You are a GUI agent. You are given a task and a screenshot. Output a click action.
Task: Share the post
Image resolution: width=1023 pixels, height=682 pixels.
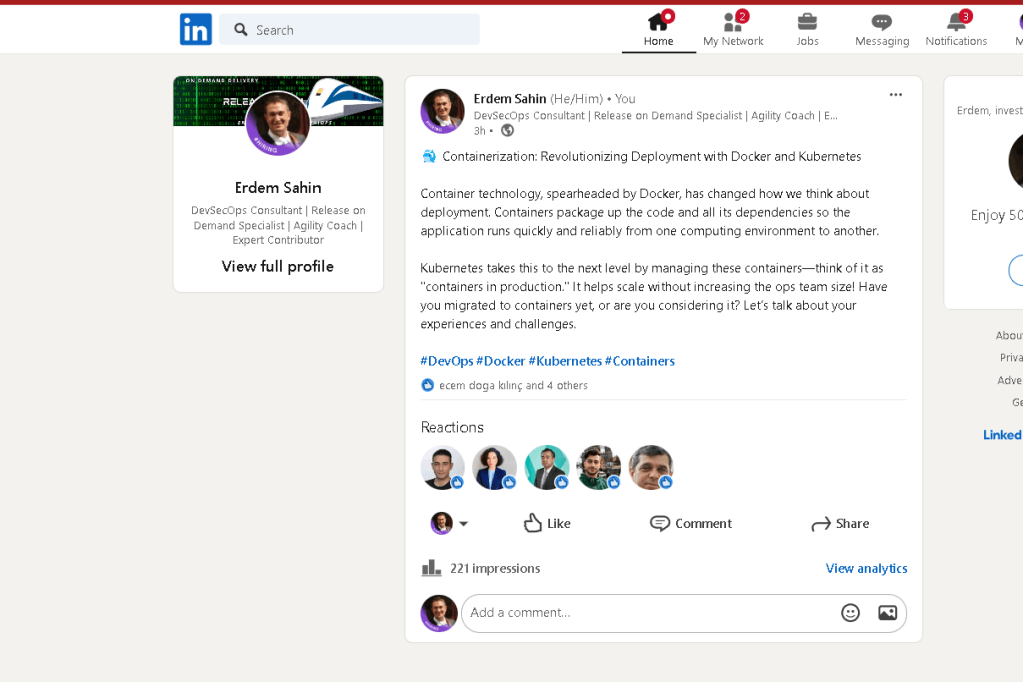pos(840,523)
